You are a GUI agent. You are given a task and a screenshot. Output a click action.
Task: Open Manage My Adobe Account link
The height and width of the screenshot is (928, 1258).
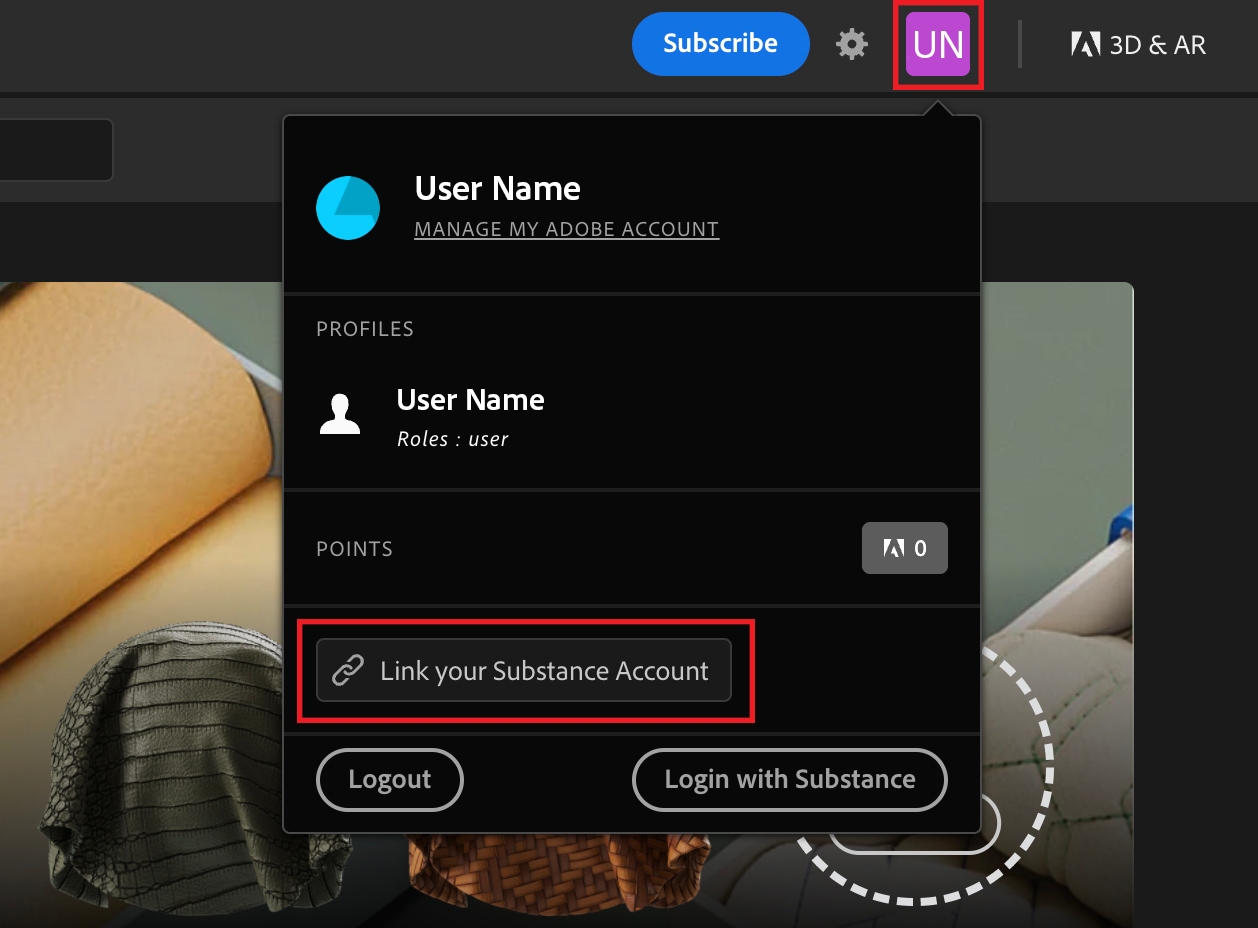click(566, 229)
